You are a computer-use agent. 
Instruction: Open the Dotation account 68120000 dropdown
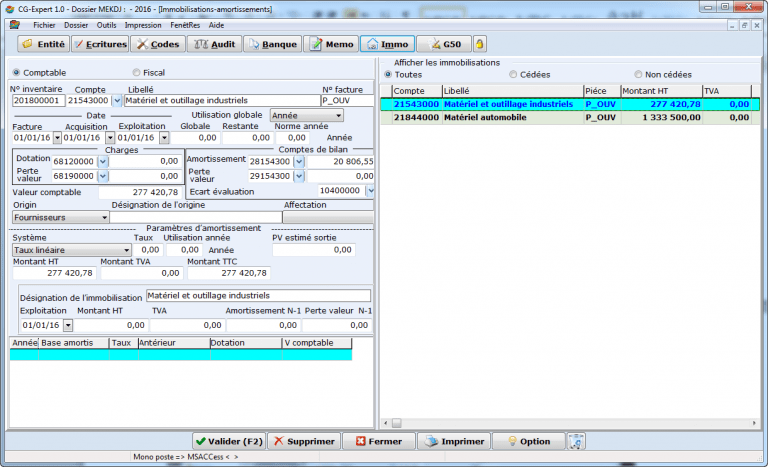[102, 161]
